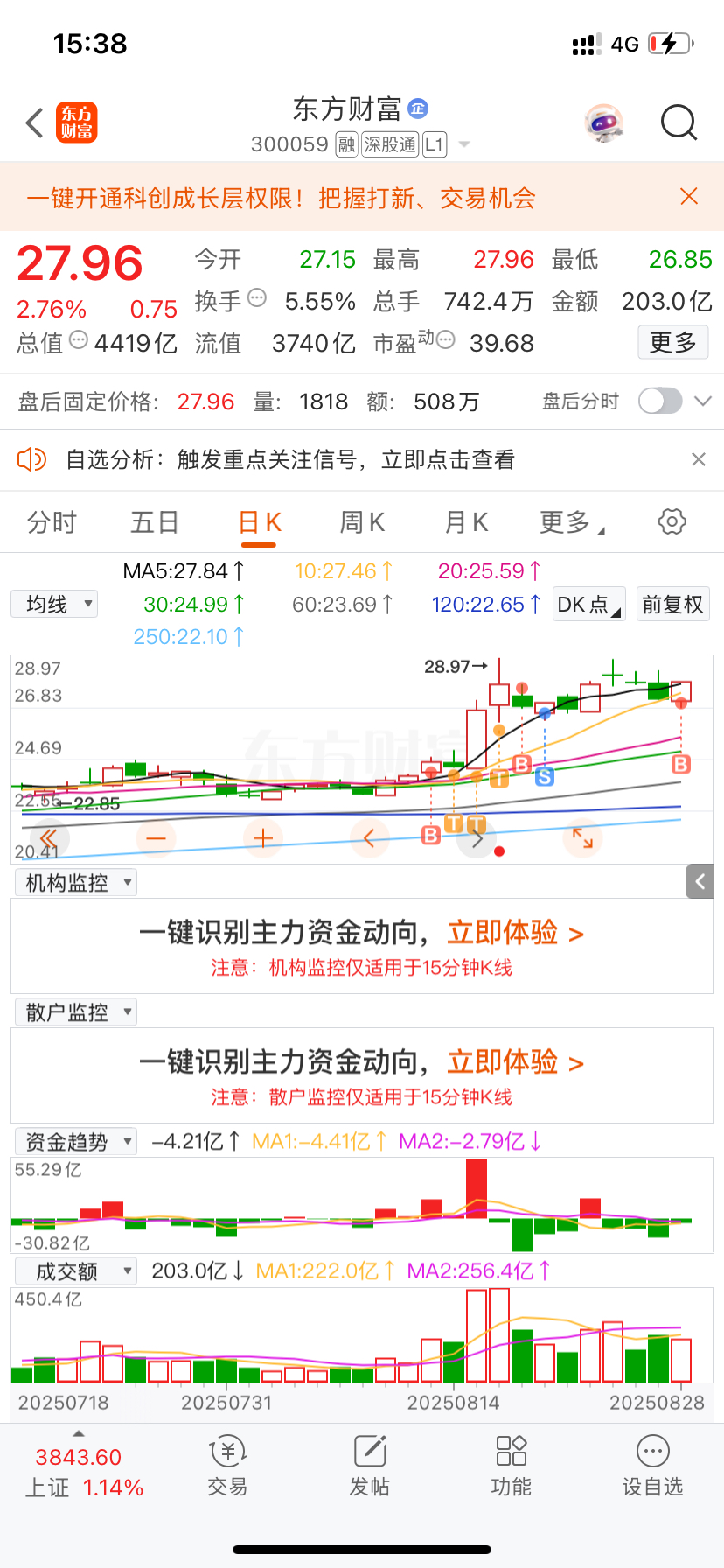724x1568 pixels.
Task: Select the 日K tab
Action: tap(260, 522)
